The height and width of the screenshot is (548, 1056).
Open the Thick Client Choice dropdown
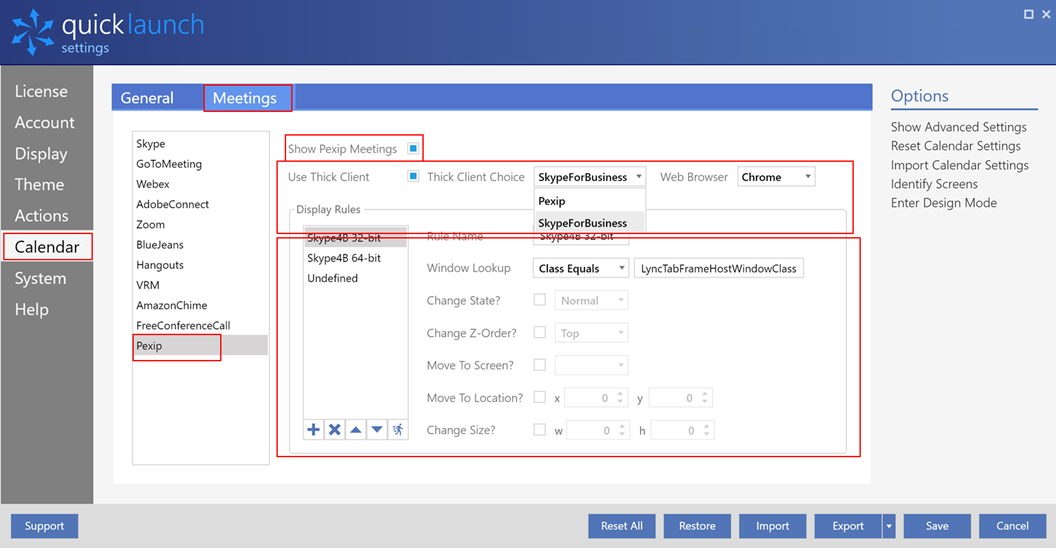point(590,177)
